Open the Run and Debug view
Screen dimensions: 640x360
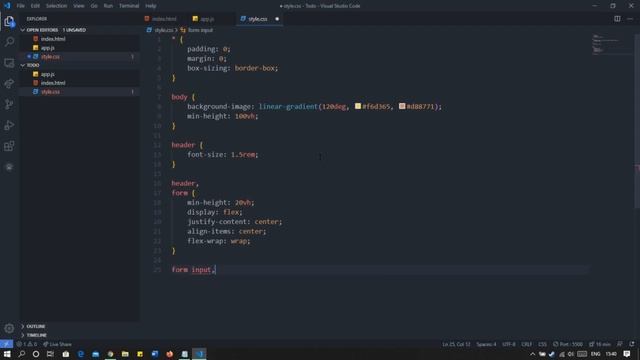[9, 125]
